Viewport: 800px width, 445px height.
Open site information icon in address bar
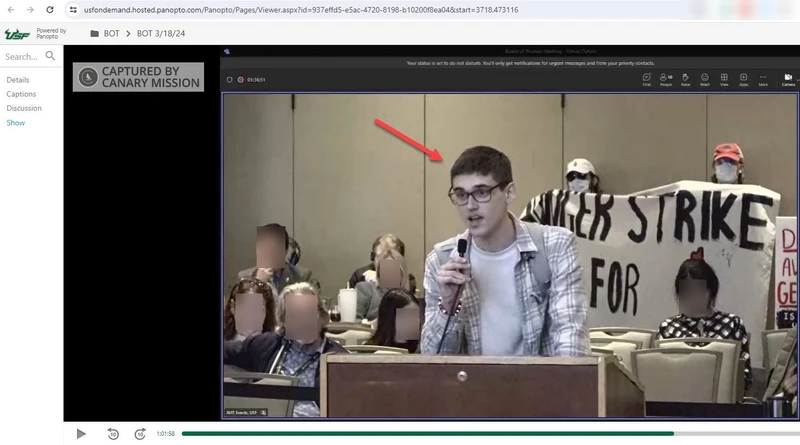(x=73, y=9)
